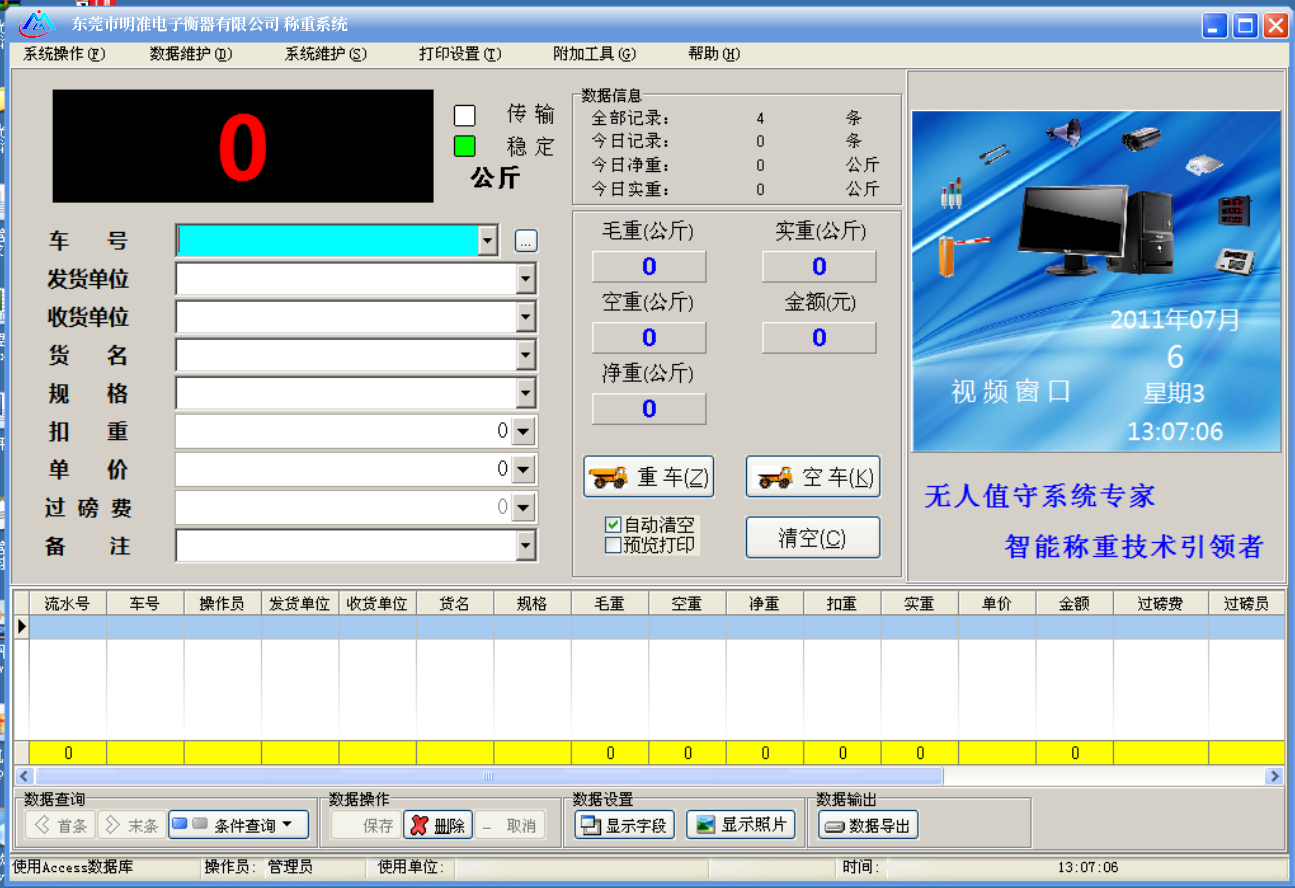Open the 系统维护(S) menu
This screenshot has height=888, width=1295.
point(325,54)
